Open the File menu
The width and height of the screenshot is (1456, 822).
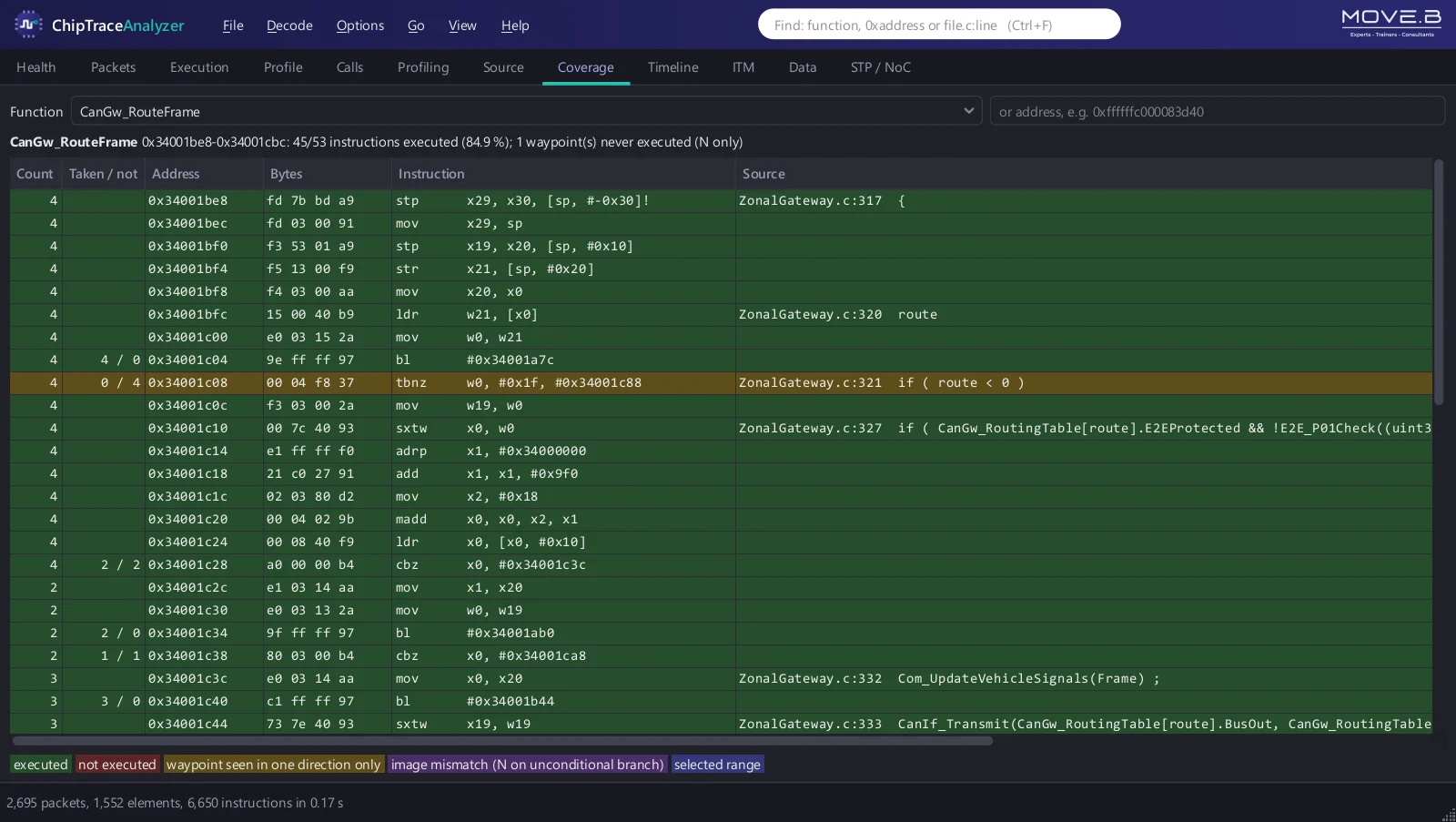(x=233, y=25)
